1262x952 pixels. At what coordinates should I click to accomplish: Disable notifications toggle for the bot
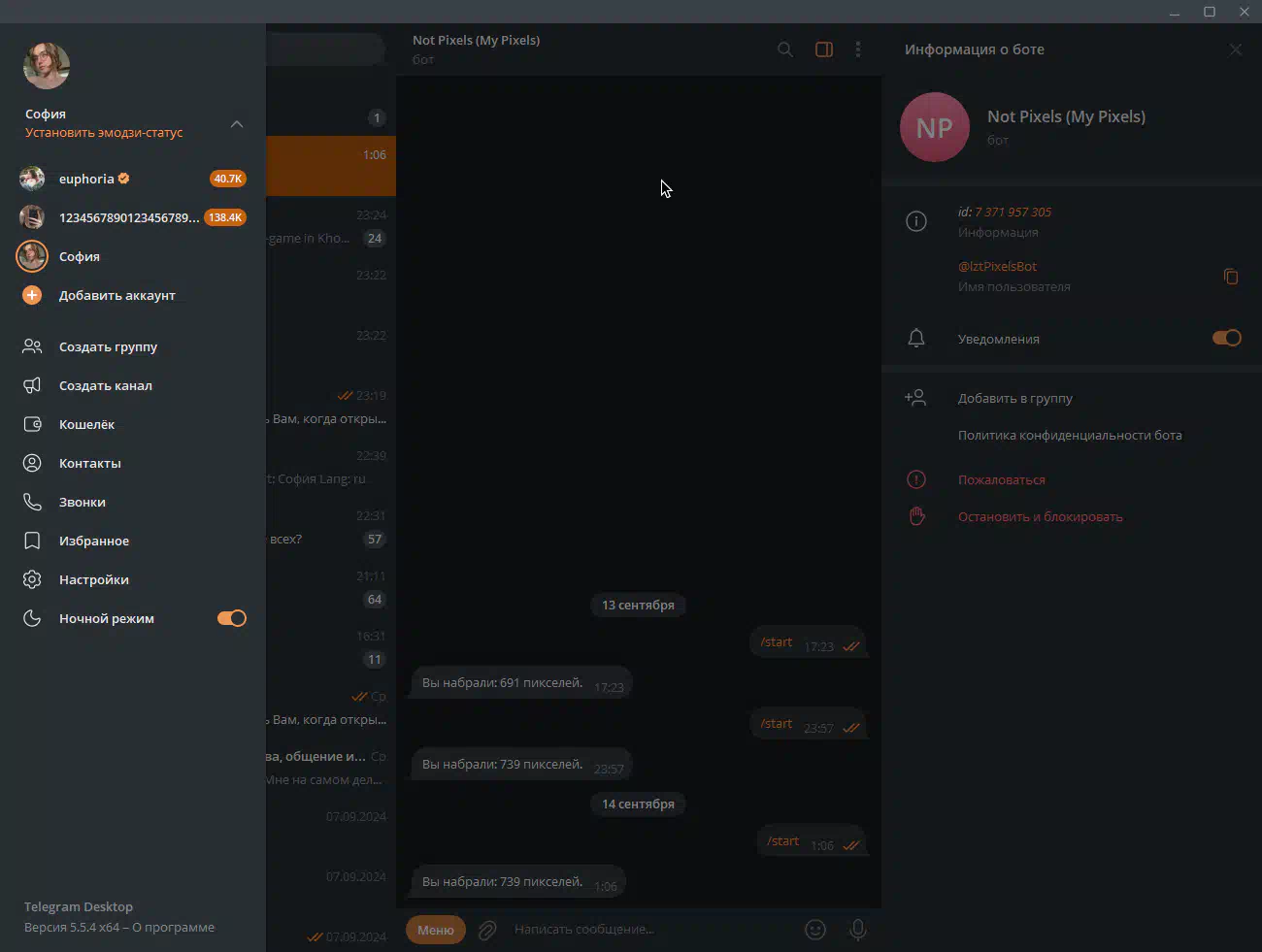coord(1226,338)
